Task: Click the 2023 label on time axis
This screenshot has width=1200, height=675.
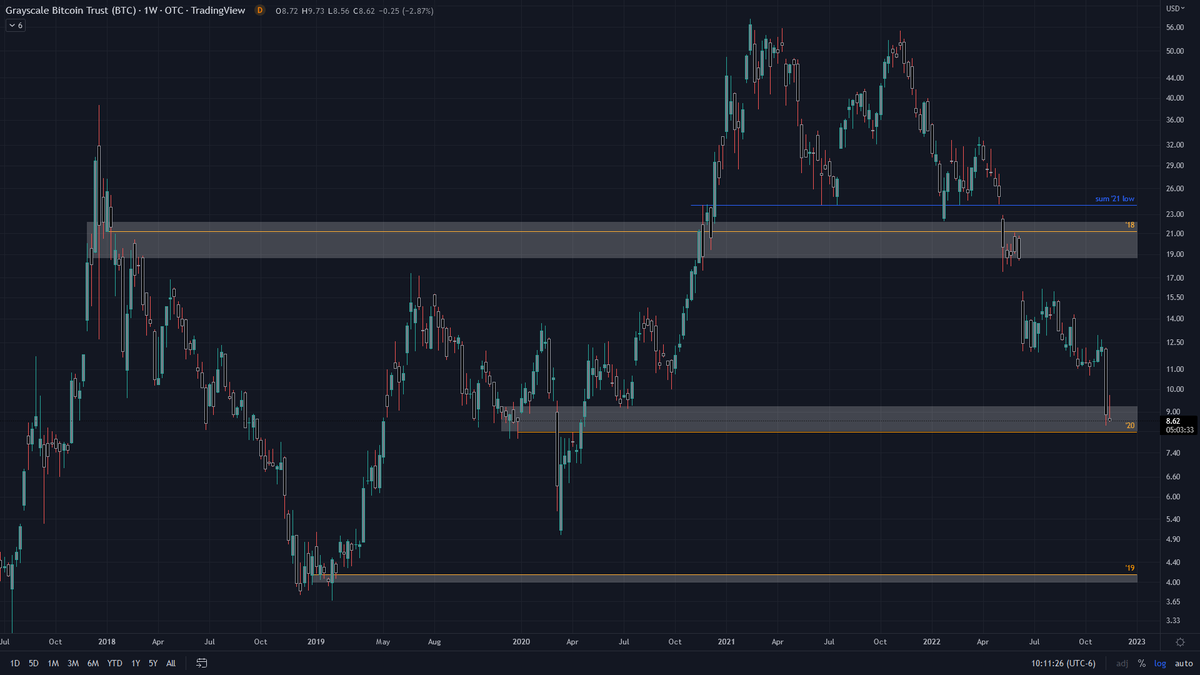Action: 1136,640
